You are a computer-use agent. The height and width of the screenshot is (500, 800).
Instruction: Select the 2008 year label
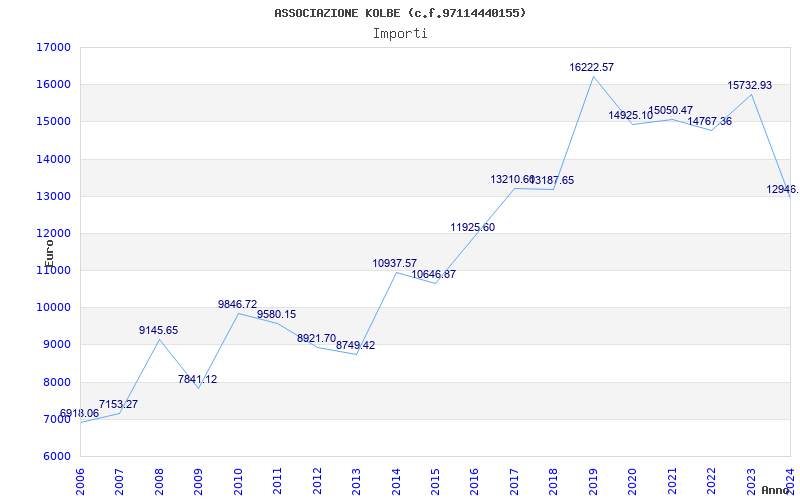click(x=159, y=482)
